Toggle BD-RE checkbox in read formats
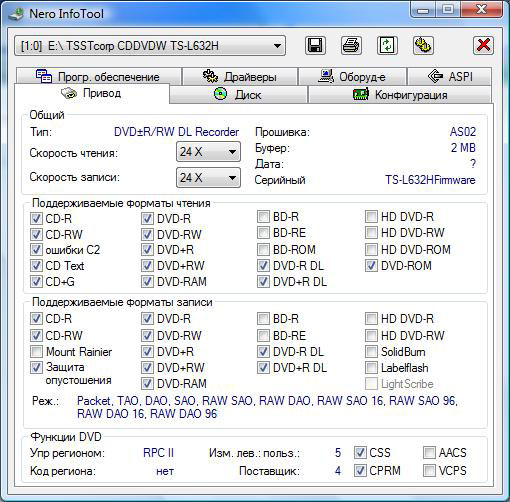 263,232
